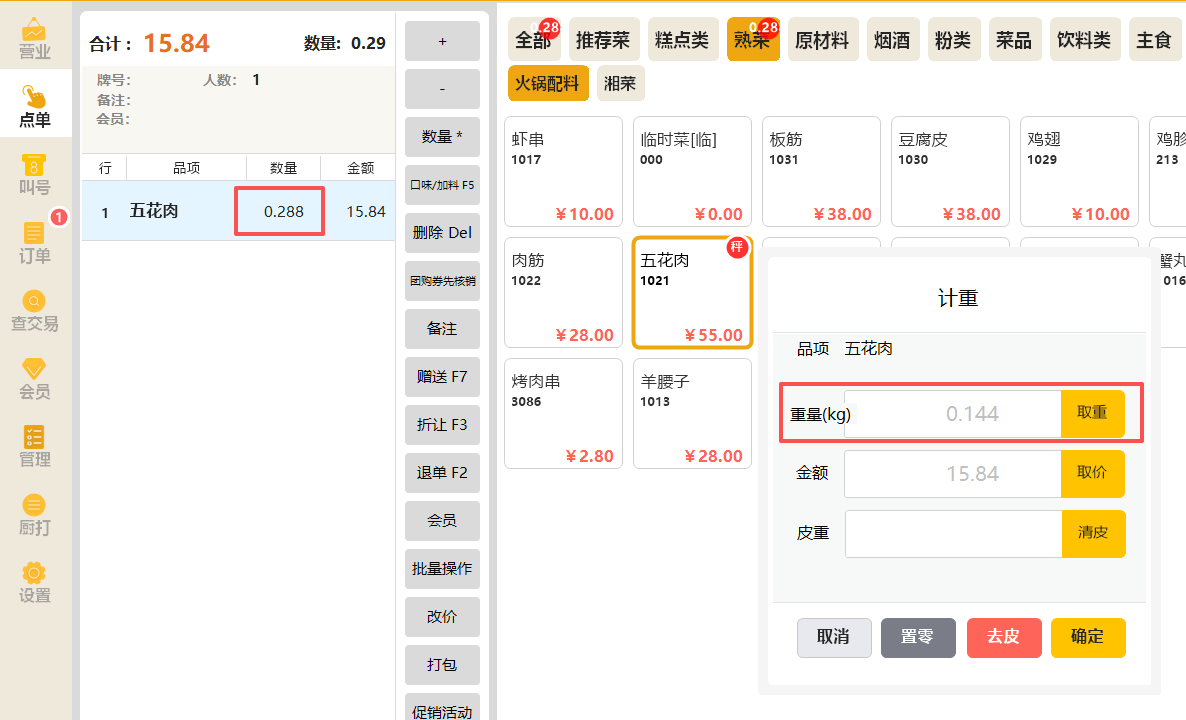Viewport: 1186px width, 720px height.
Task: Go to 会员 member section
Action: click(35, 379)
